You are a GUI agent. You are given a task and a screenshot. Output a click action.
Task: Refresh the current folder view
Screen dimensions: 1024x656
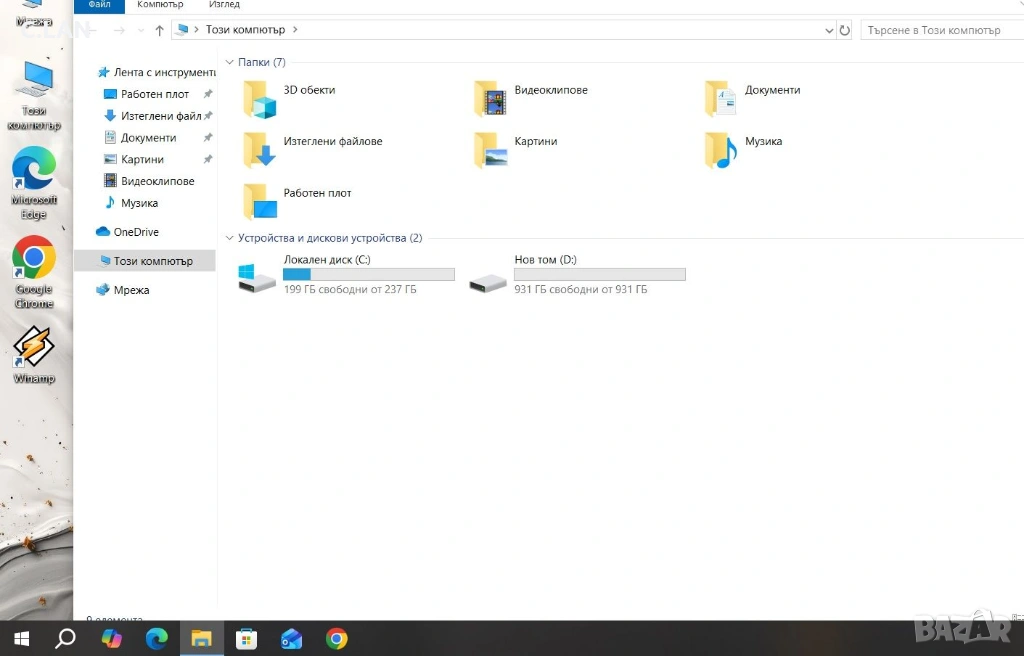845,30
